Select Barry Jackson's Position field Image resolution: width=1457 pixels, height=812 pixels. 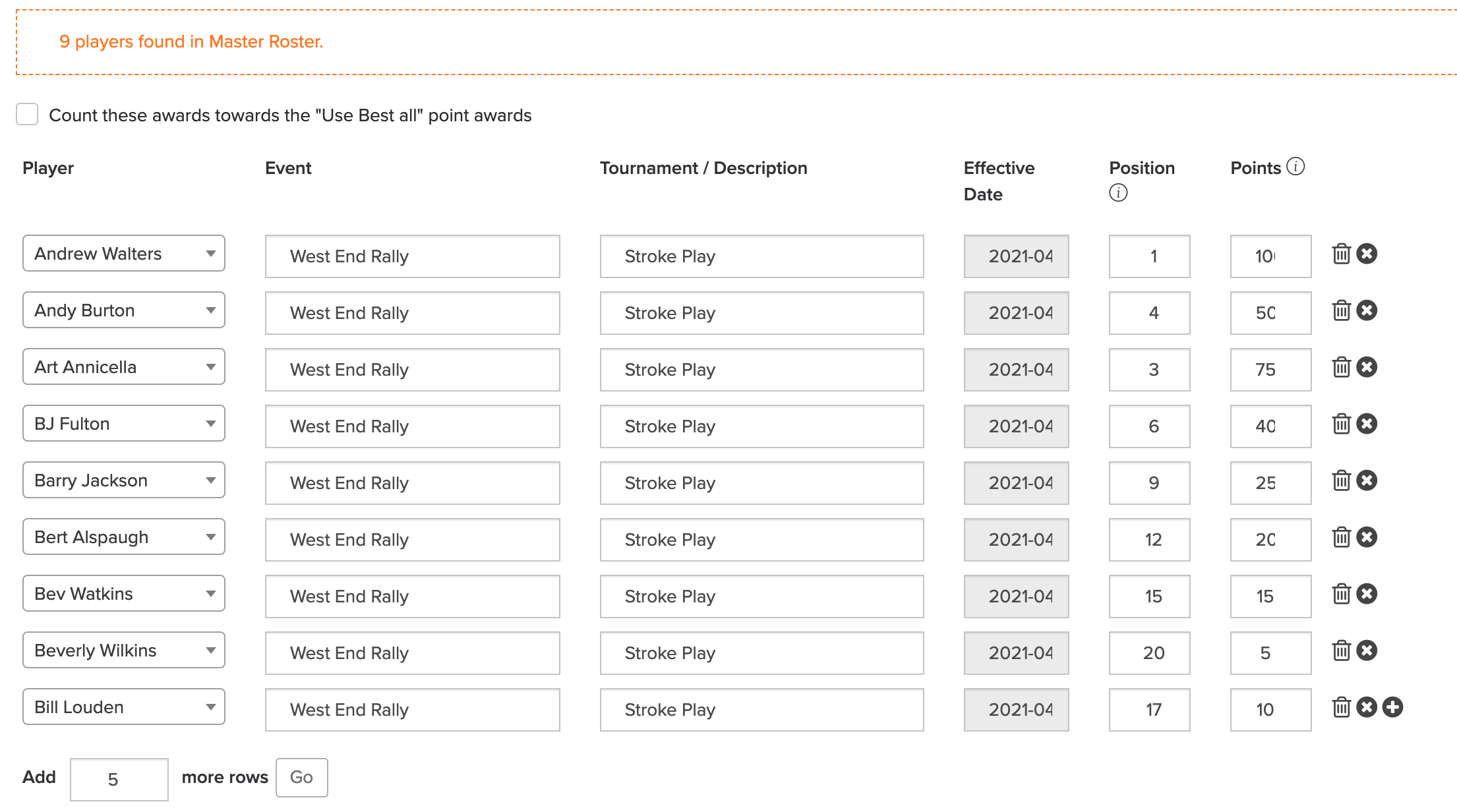point(1149,483)
